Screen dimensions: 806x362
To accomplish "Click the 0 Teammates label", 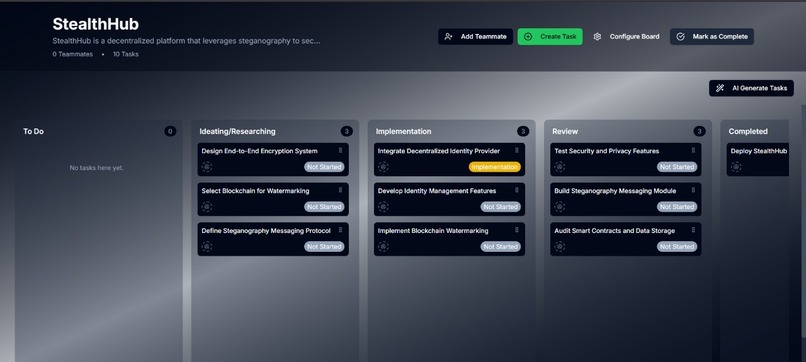I will (x=72, y=54).
